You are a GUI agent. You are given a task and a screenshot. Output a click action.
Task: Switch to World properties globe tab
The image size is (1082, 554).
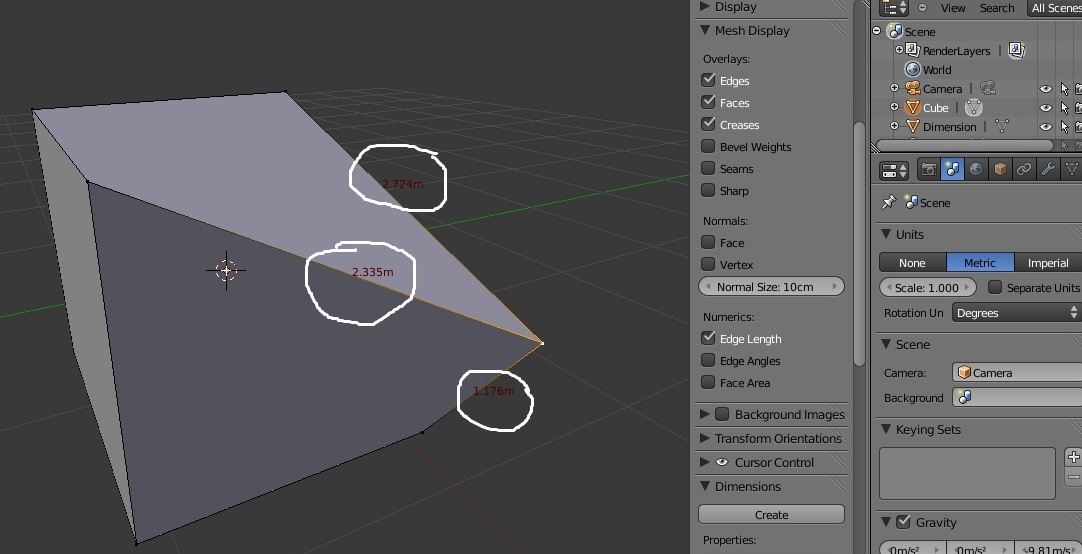[x=975, y=170]
